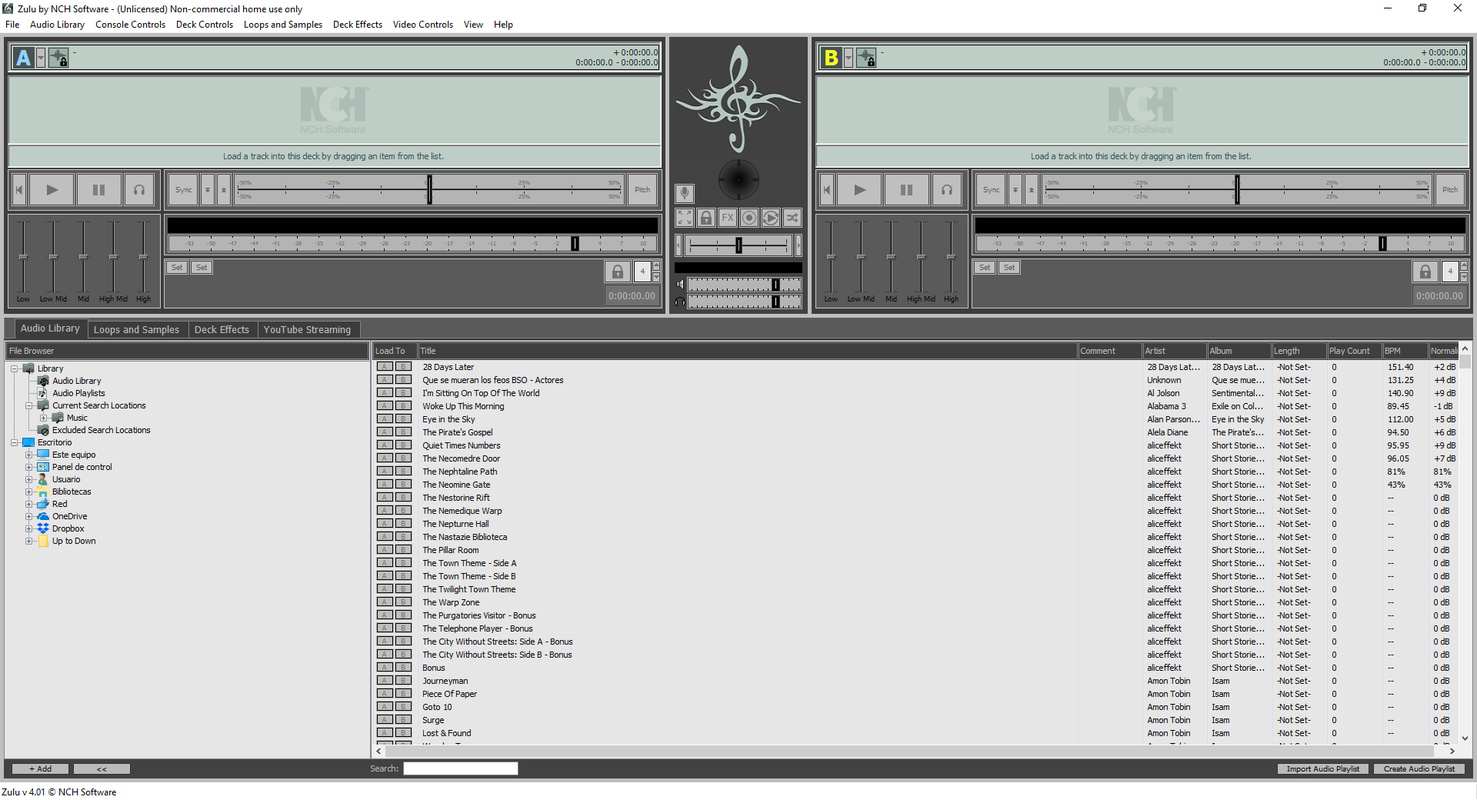Jump to start on Deck B
The height and width of the screenshot is (800, 1477).
tap(826, 189)
